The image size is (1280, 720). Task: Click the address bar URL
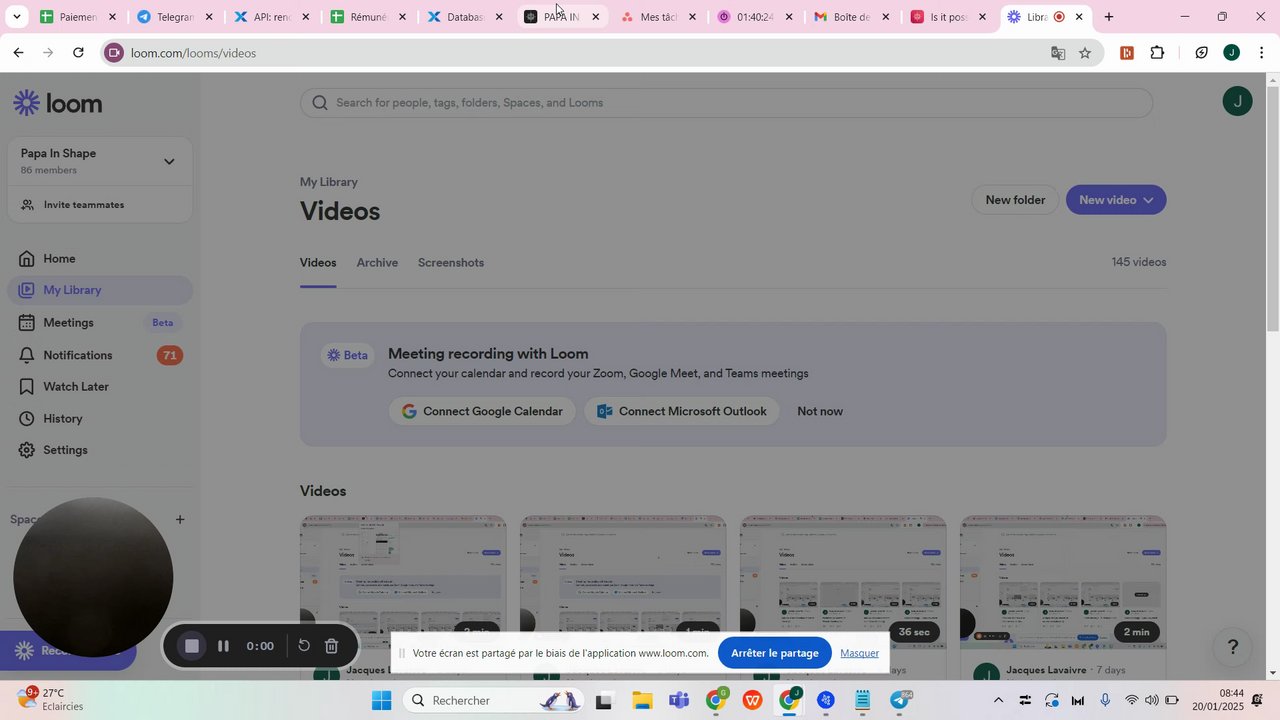coord(193,53)
